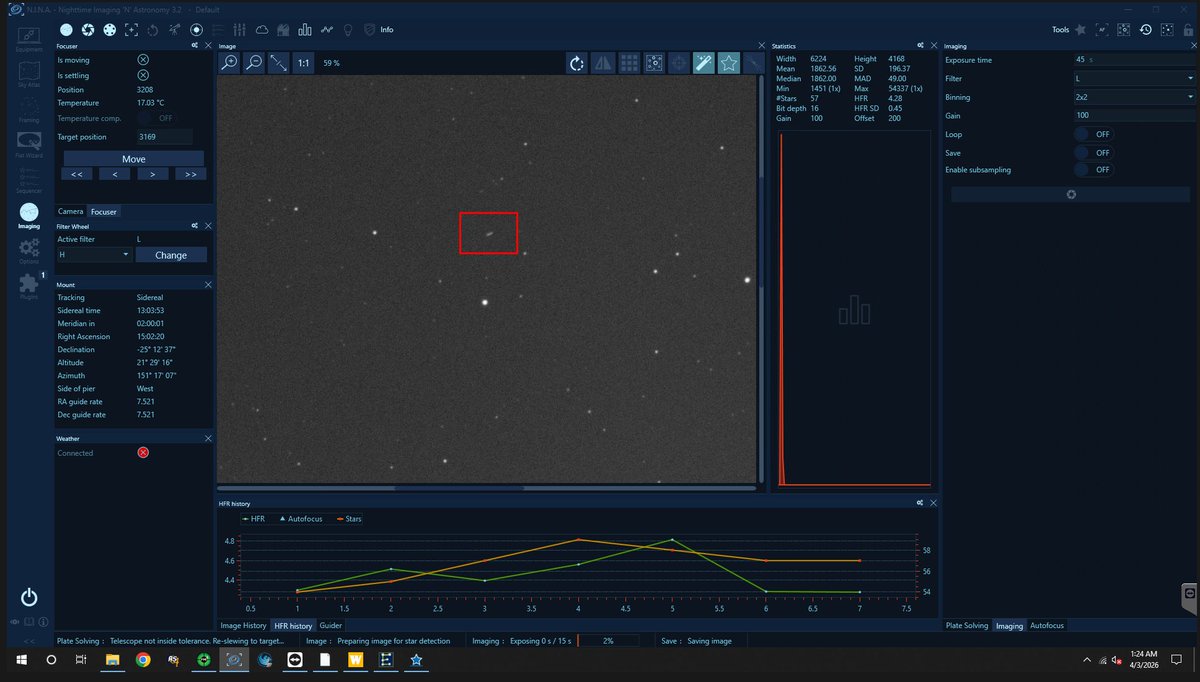Viewport: 1200px width, 682px height.
Task: Toggle the auto stretch magic wand icon
Action: click(x=704, y=63)
